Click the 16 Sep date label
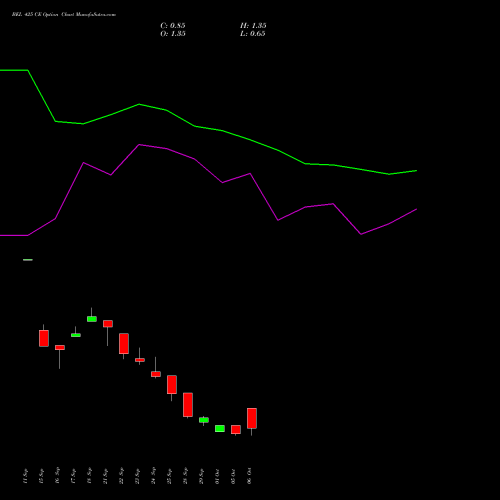Screen dimensions: 500x500 pyautogui.click(x=57, y=476)
